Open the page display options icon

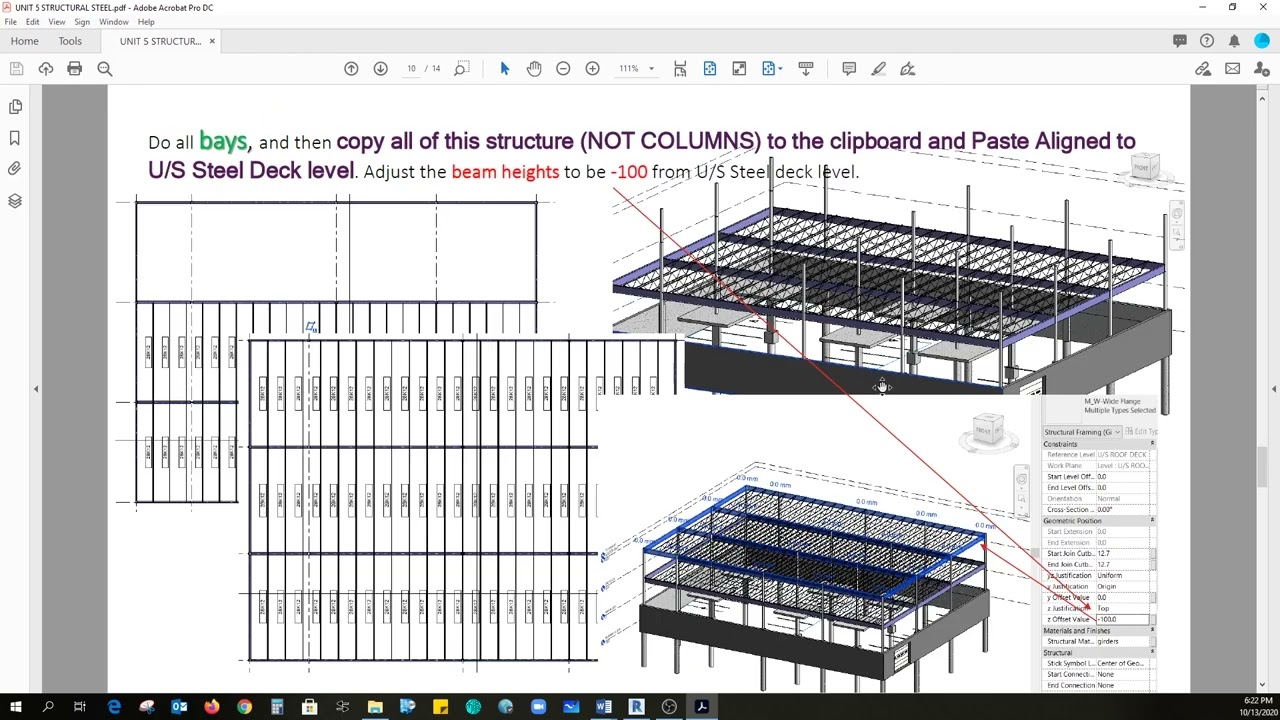pyautogui.click(x=768, y=68)
